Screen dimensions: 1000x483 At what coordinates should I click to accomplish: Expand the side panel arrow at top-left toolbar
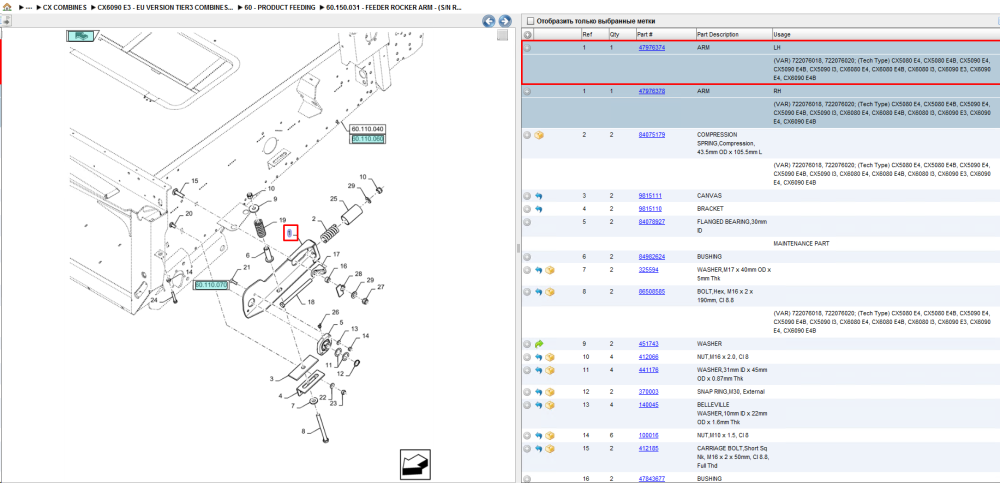tap(5, 20)
